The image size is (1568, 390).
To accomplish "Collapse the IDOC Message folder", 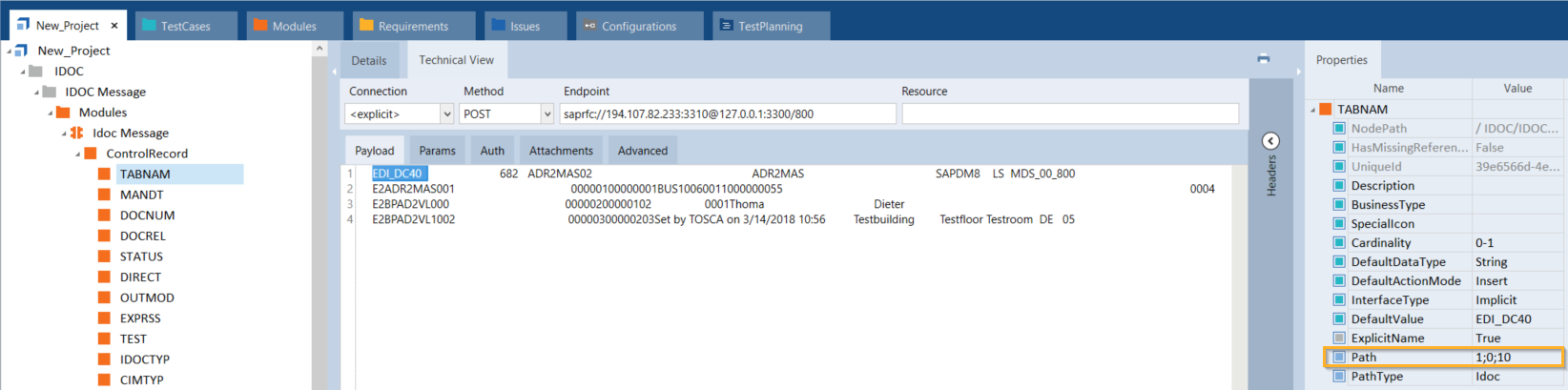I will point(37,92).
